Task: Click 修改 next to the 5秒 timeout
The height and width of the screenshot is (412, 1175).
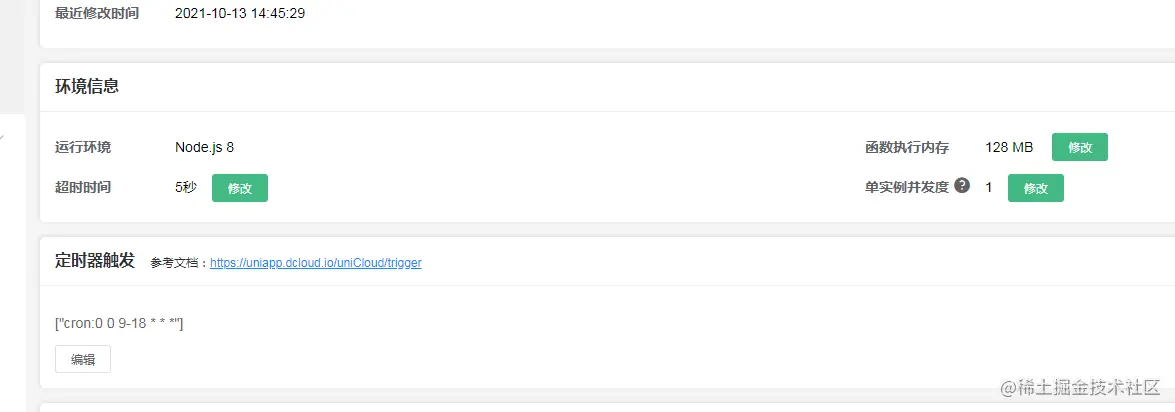Action: click(x=240, y=188)
